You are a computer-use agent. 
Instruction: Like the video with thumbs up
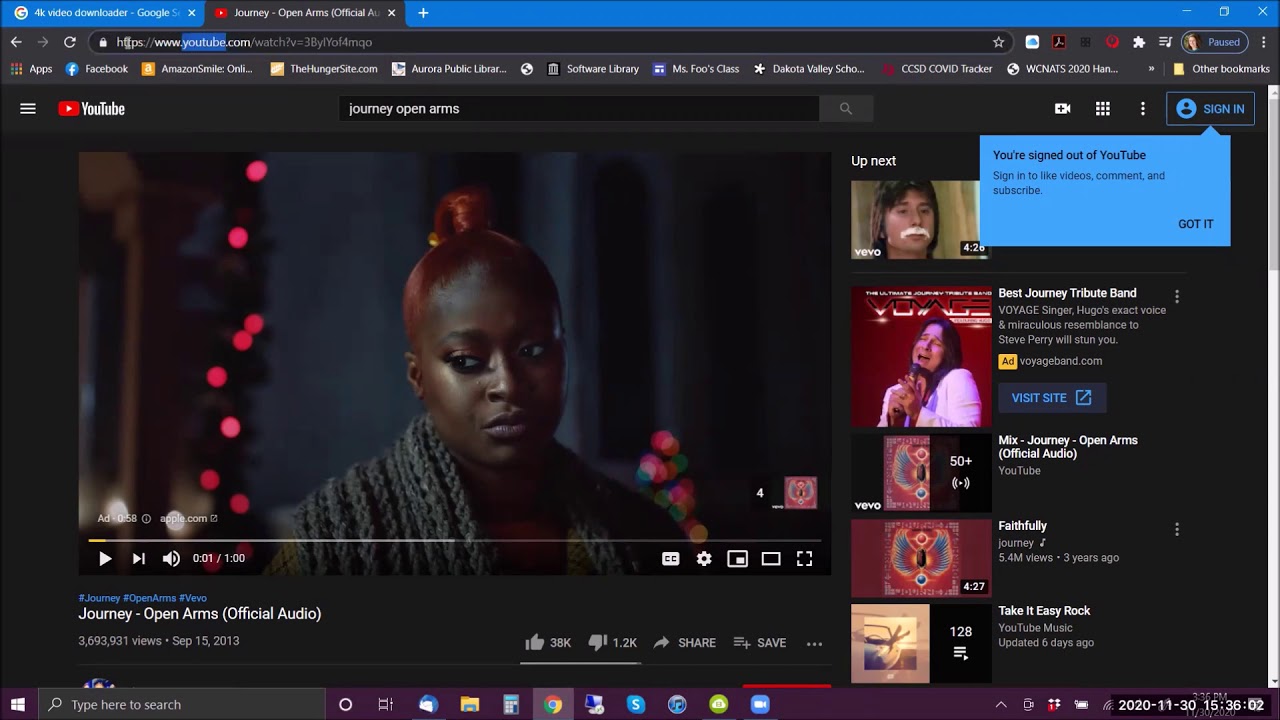click(x=548, y=643)
